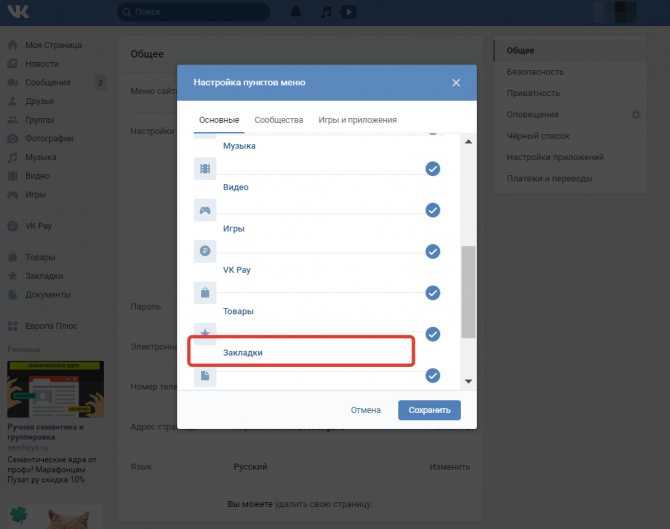Open the ad image with hands and webpage
This screenshot has height=529, width=670.
56,389
